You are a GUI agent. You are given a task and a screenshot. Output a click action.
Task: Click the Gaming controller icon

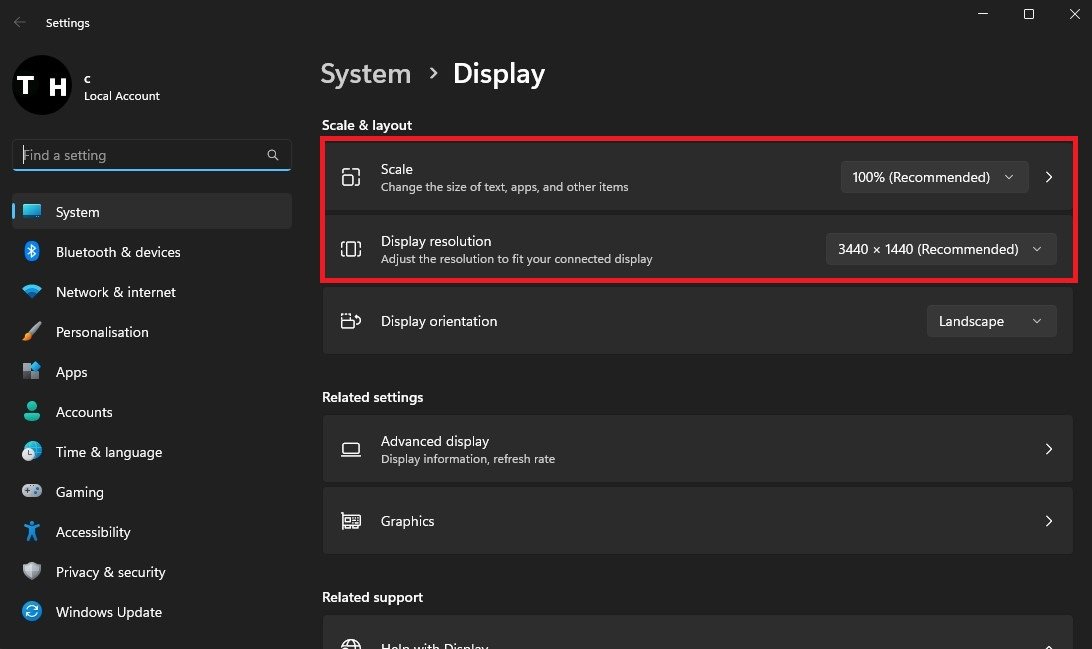tap(32, 492)
